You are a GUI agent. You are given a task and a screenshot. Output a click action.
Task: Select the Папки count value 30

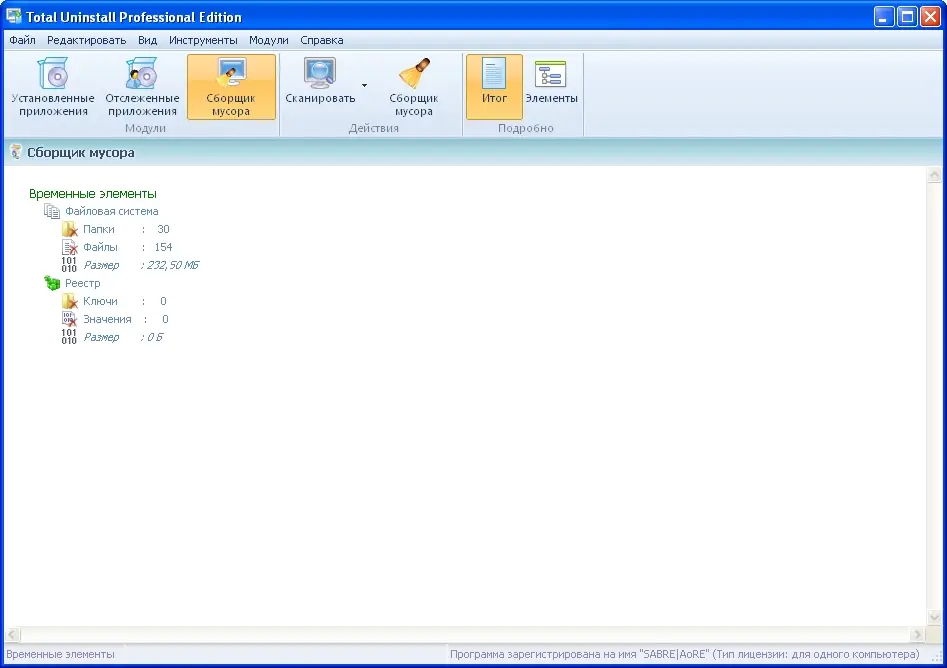(163, 229)
